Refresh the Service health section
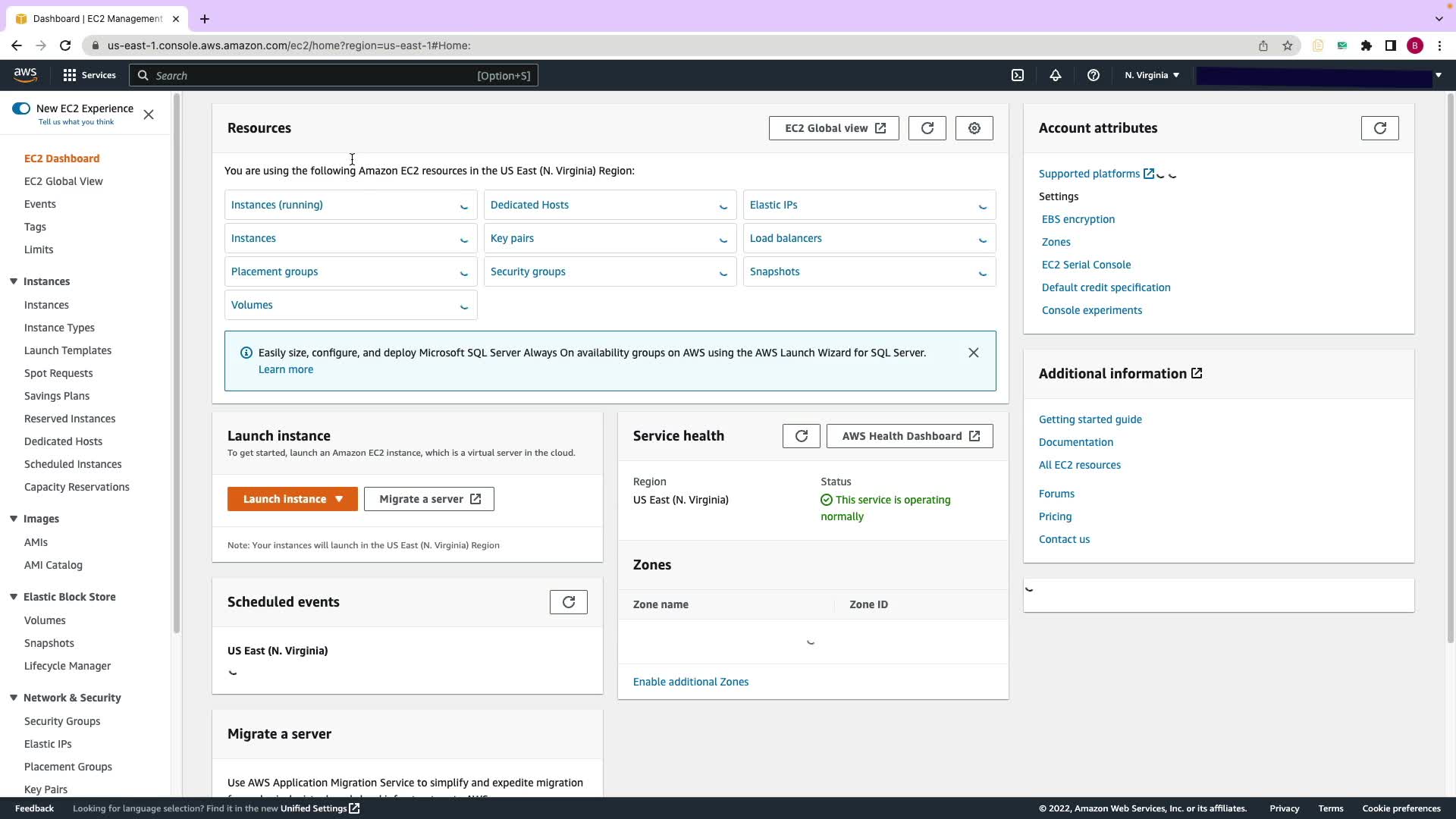 pos(801,436)
